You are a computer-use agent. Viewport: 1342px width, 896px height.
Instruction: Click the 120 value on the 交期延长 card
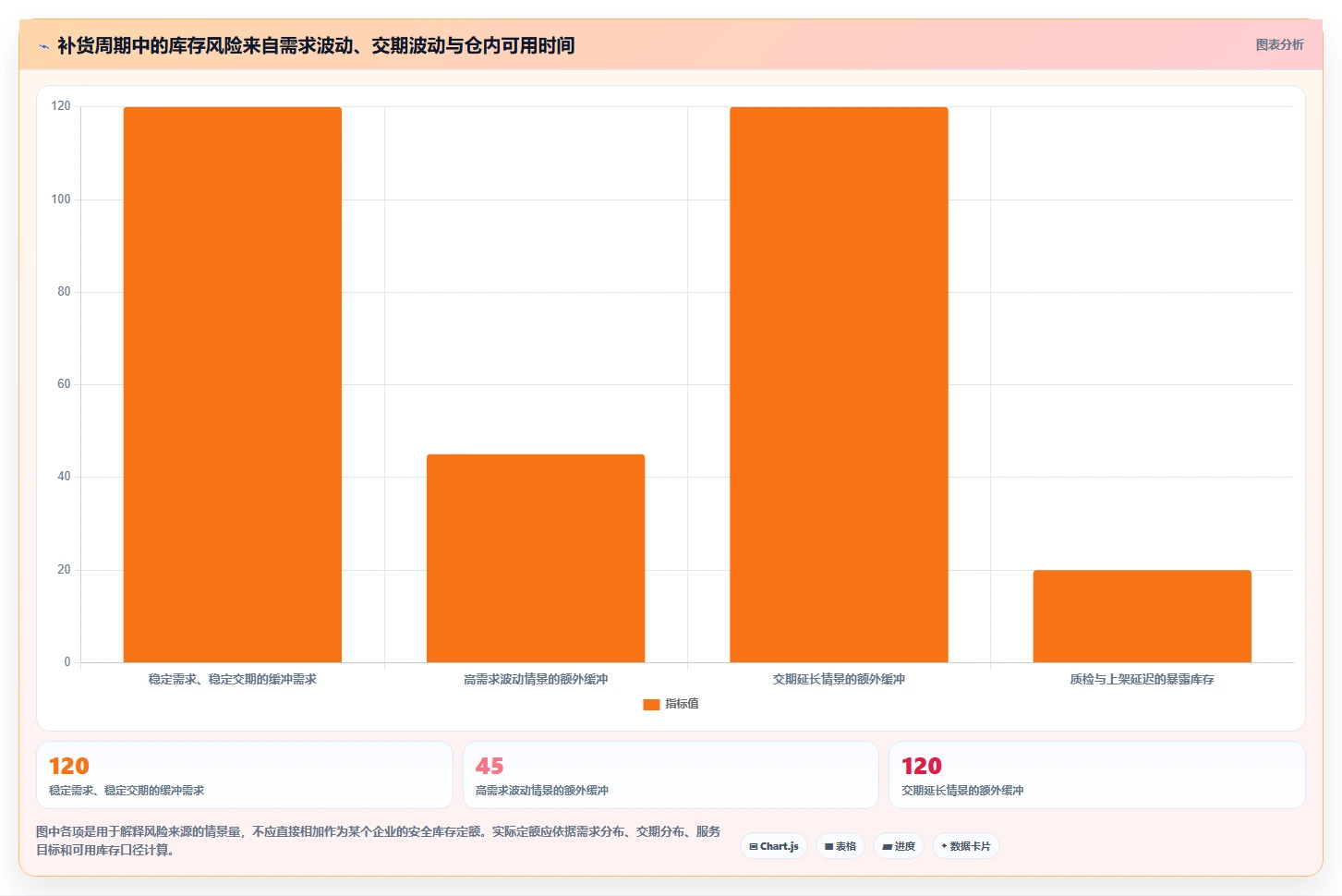point(922,766)
